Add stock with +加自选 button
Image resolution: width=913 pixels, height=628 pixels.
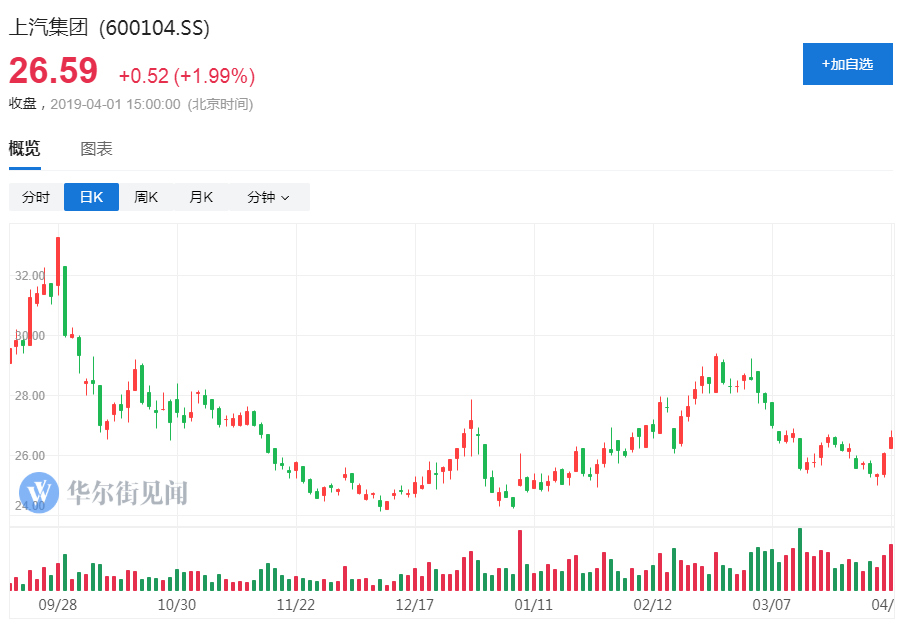847,64
